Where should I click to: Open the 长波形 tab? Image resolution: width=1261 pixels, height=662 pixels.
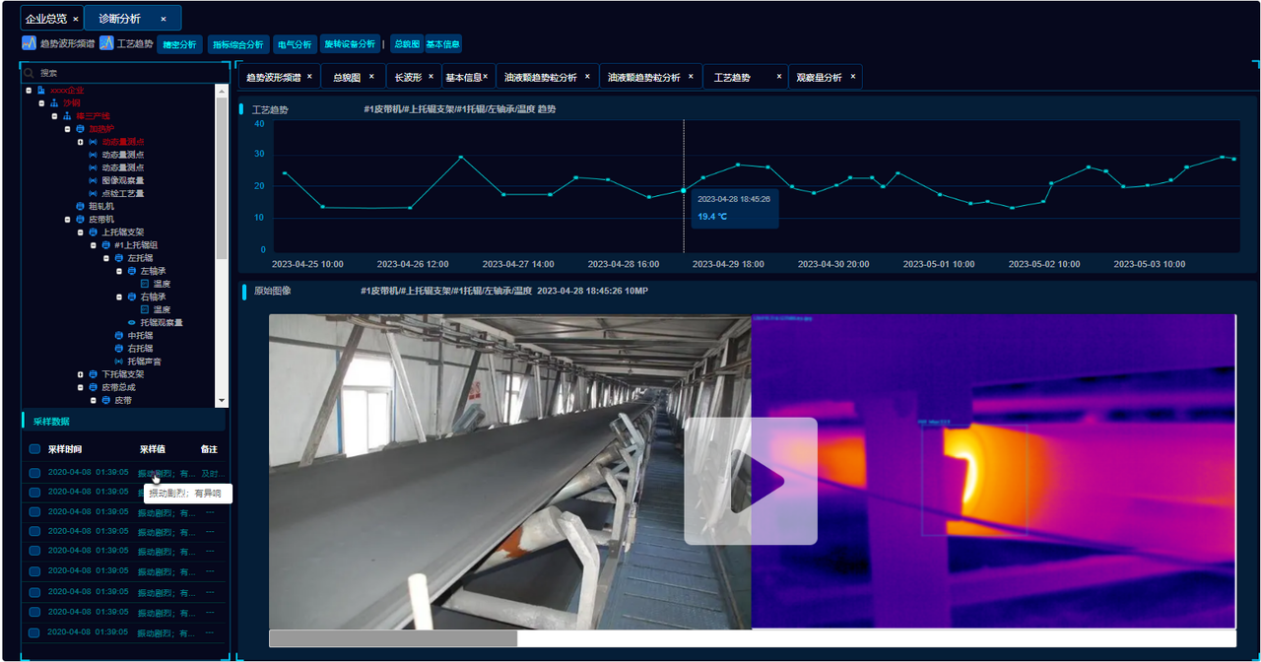(x=408, y=77)
